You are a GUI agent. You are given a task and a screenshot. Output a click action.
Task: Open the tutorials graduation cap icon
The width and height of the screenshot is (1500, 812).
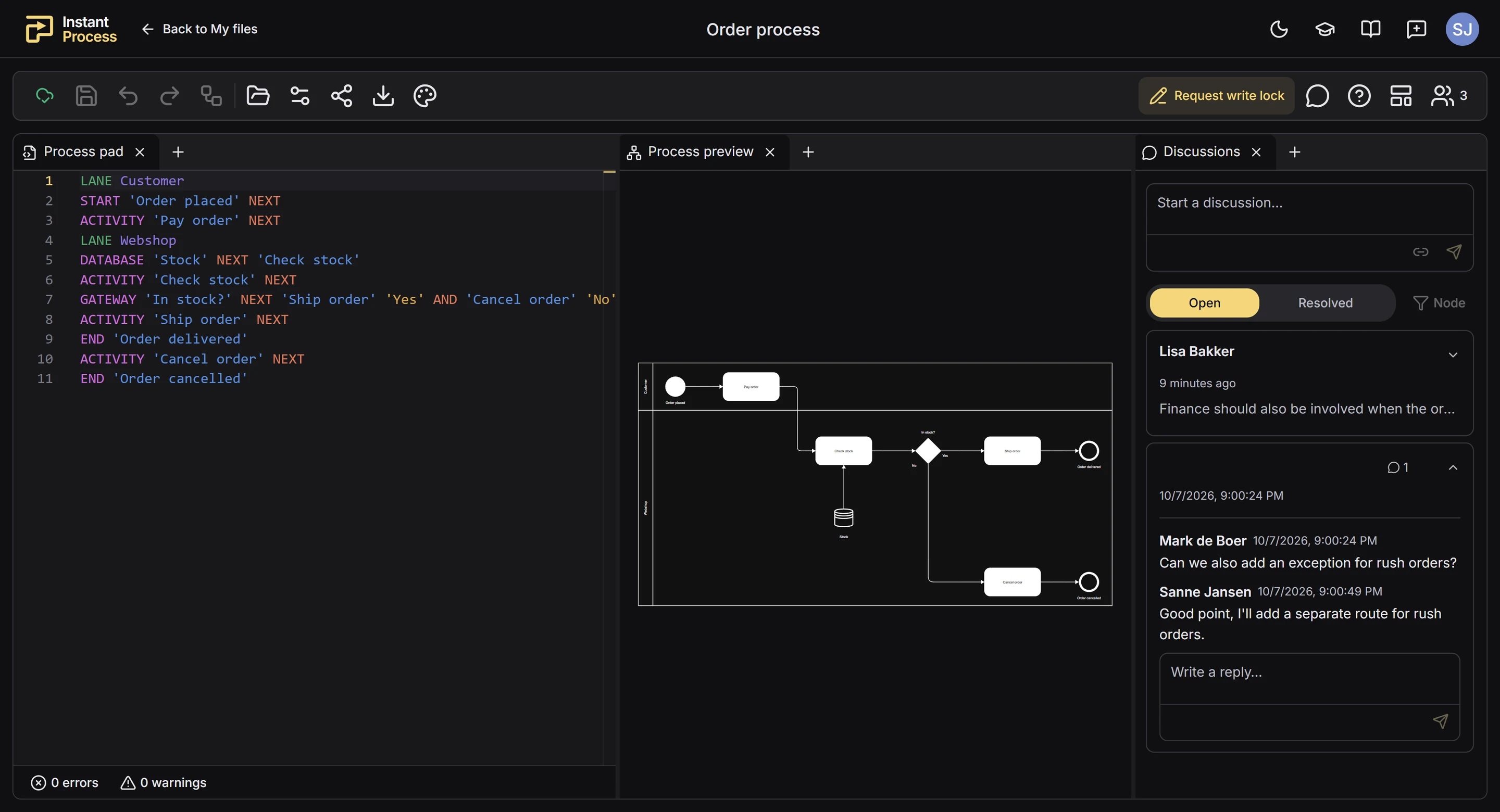click(1324, 29)
